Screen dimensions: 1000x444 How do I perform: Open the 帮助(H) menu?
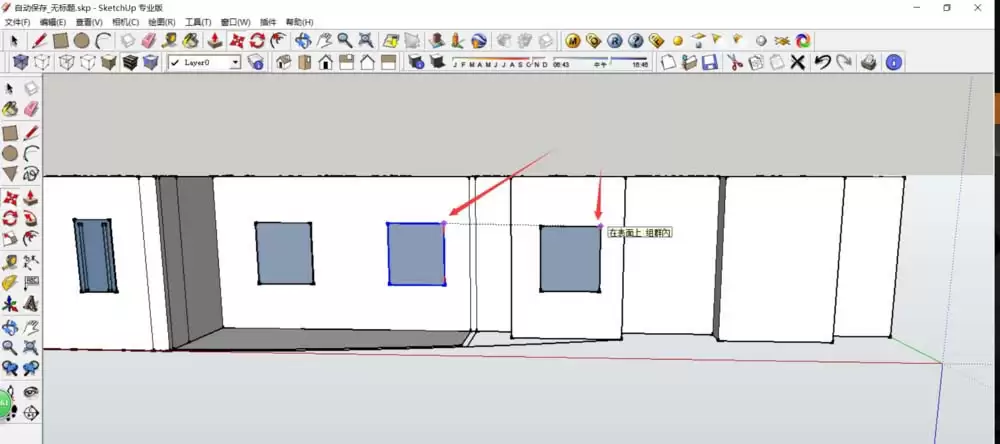coord(299,22)
